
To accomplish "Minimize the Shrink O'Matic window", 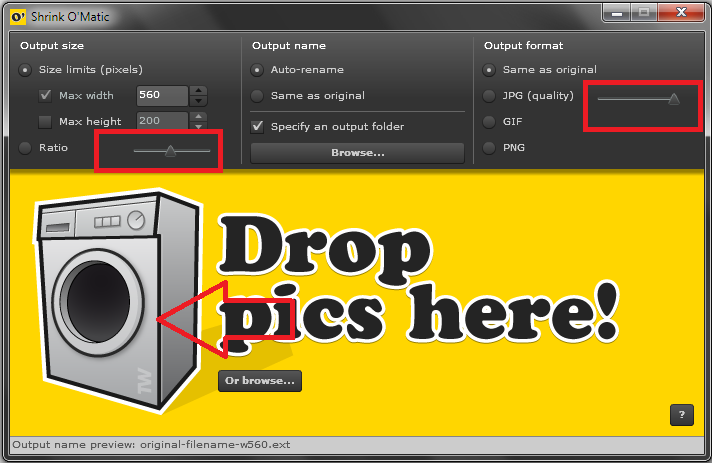I will [x=617, y=13].
